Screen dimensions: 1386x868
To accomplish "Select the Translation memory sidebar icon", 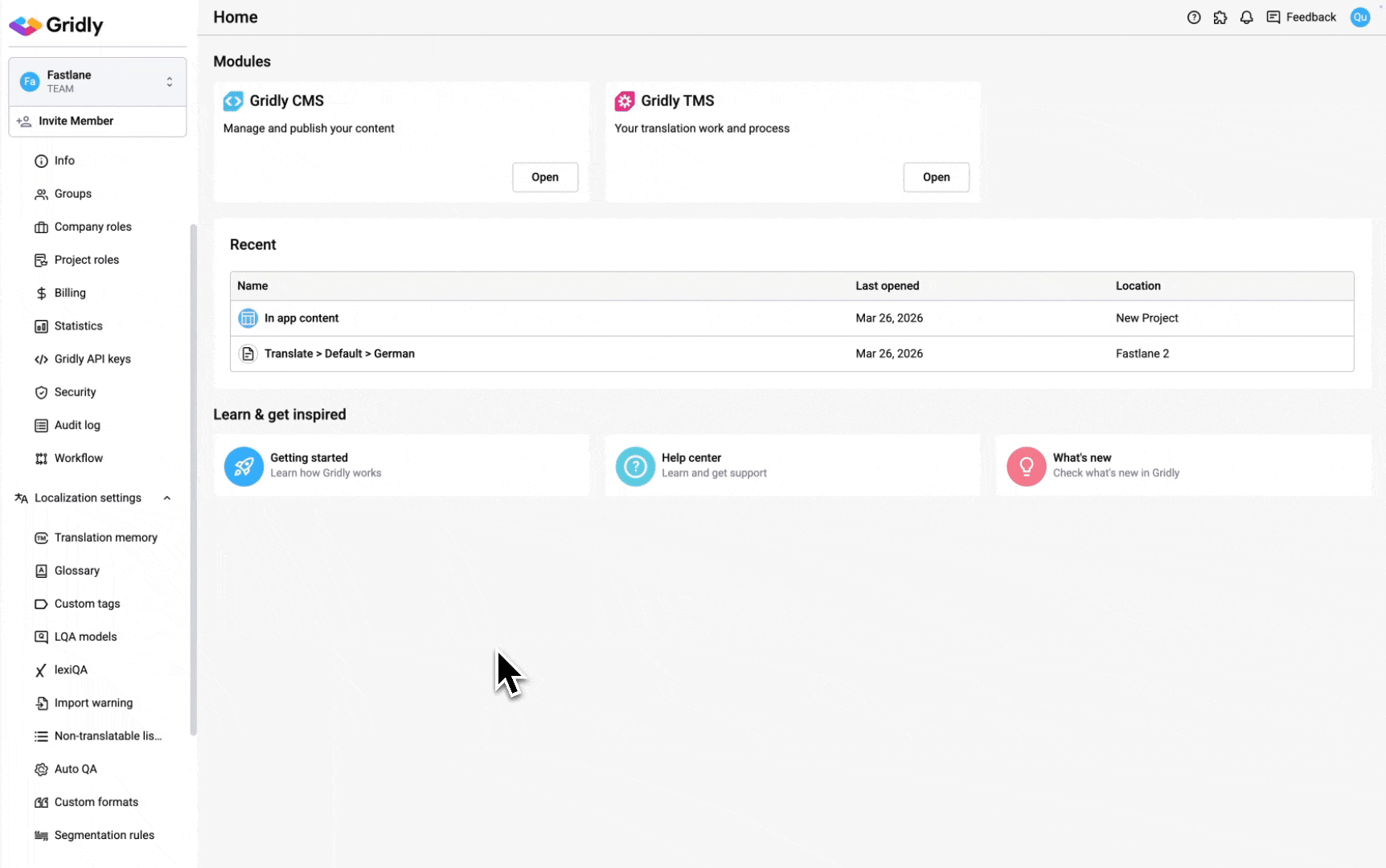I will point(41,537).
